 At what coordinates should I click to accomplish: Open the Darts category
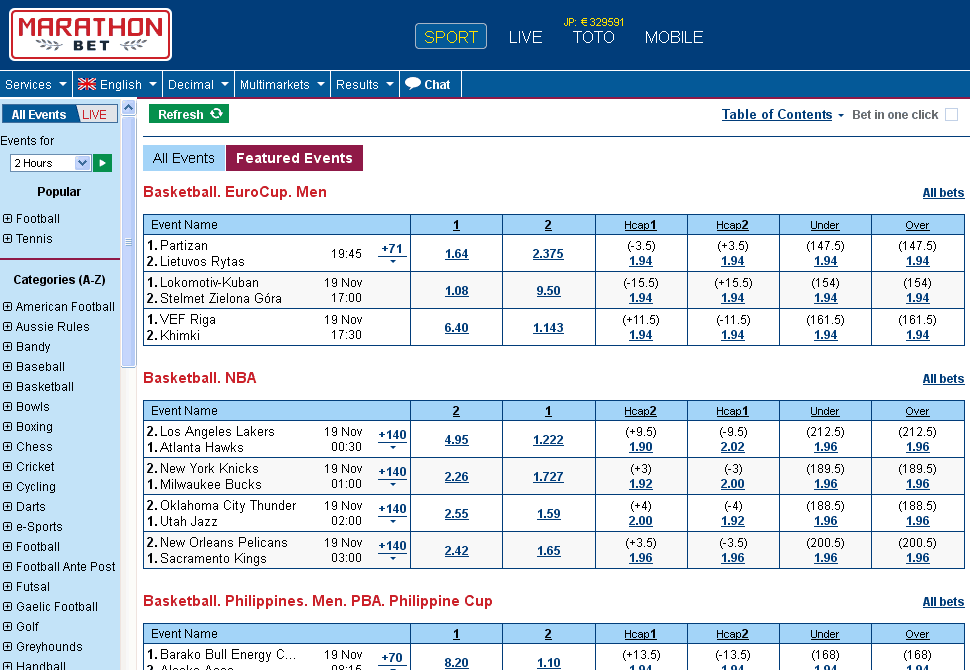(31, 507)
